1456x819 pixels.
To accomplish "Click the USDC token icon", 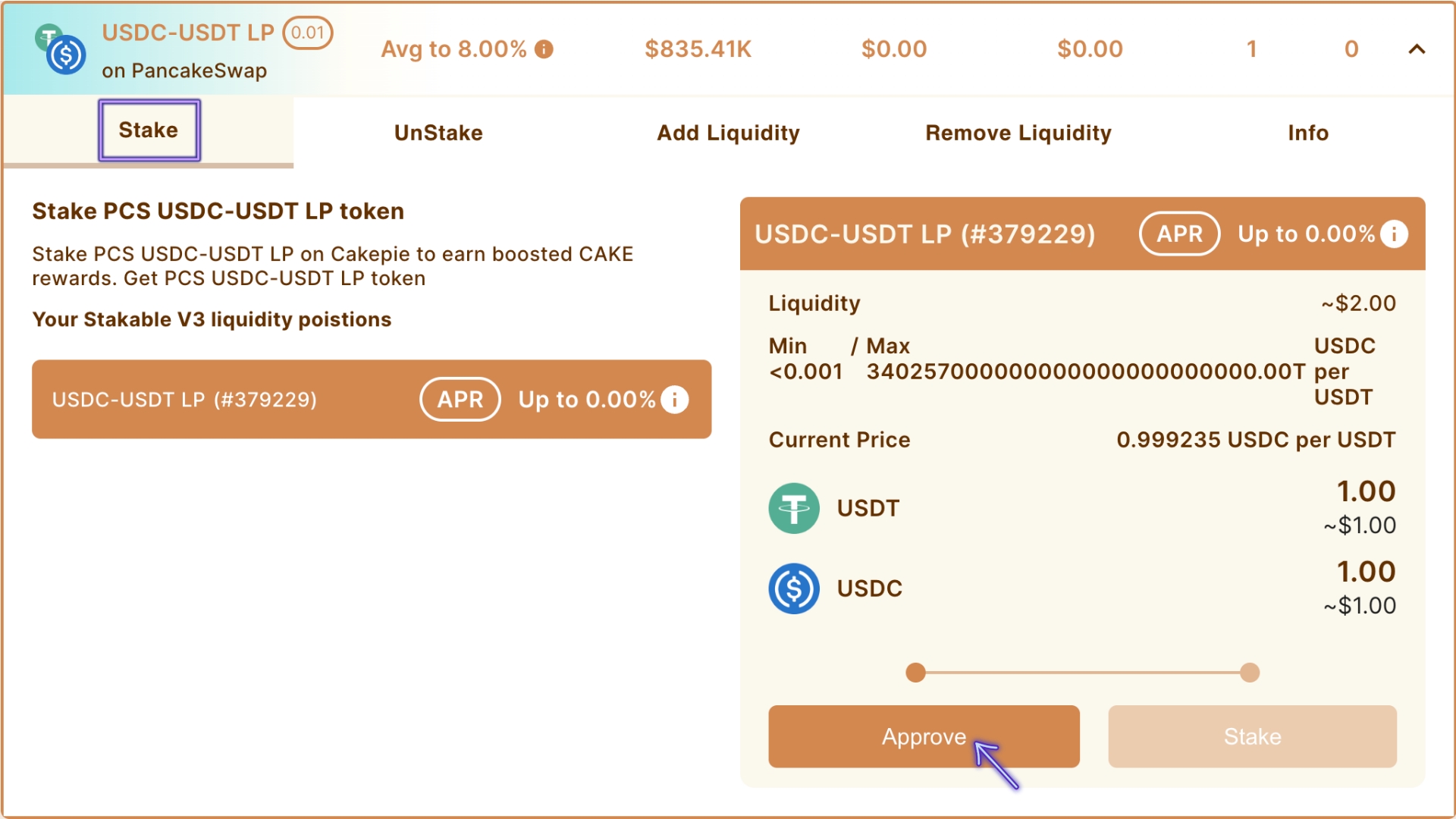I will (x=794, y=588).
